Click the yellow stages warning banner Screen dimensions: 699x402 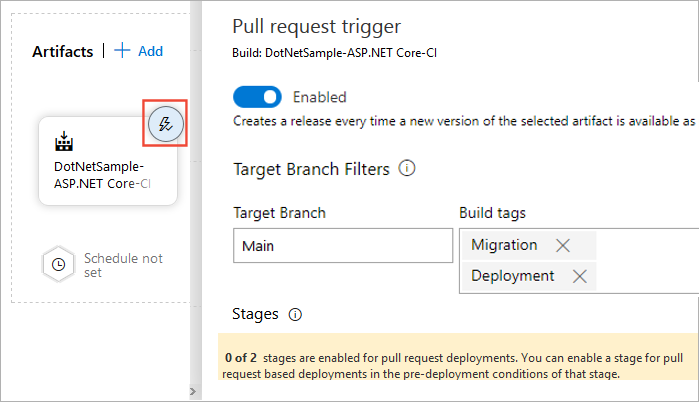pyautogui.click(x=458, y=365)
